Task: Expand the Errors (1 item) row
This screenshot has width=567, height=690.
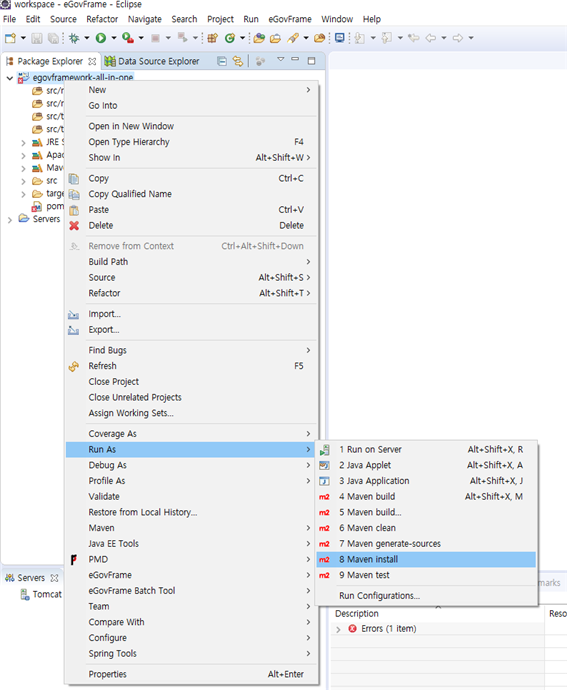Action: [x=338, y=630]
